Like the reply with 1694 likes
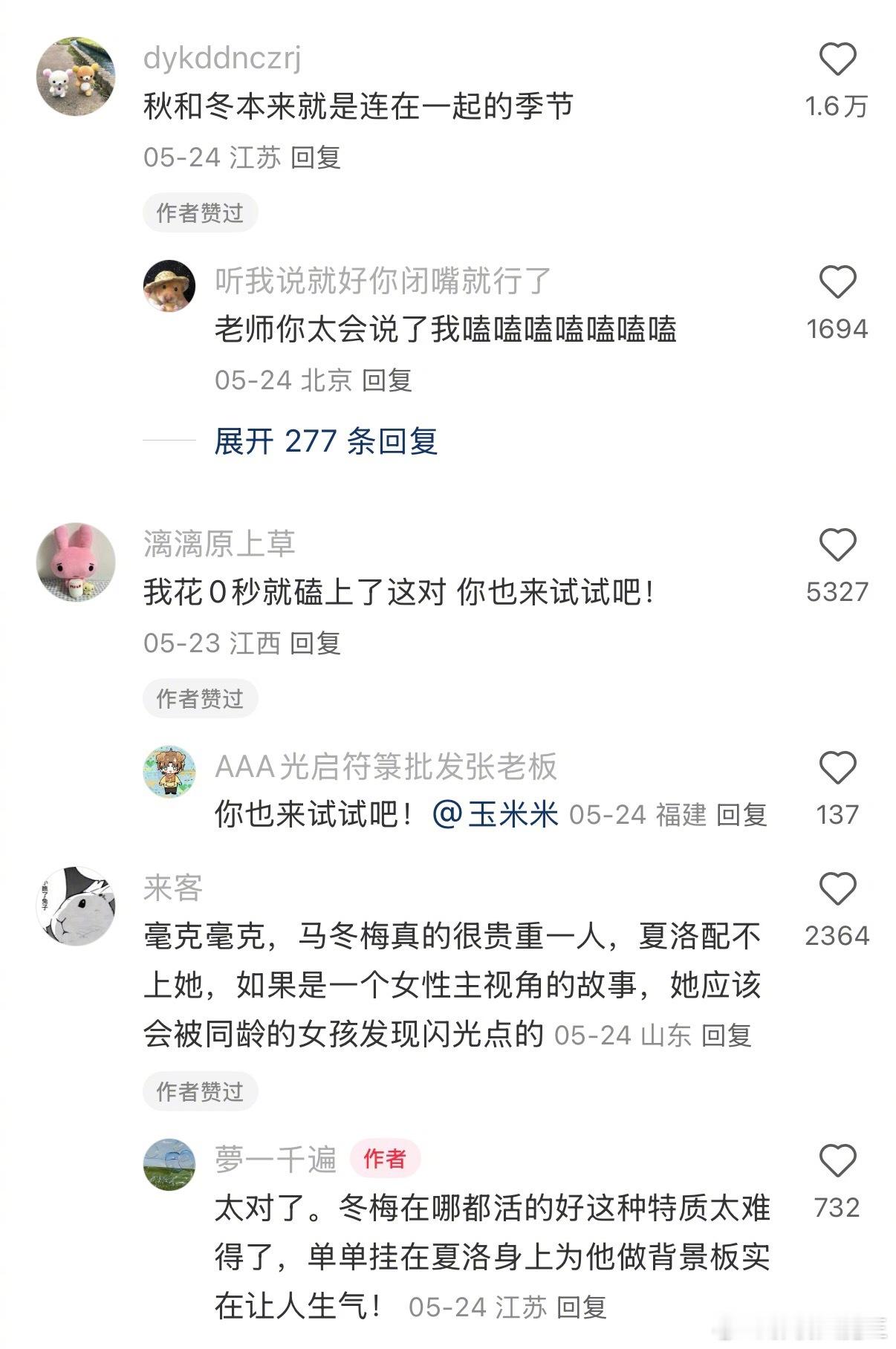Image resolution: width=896 pixels, height=1349 pixels. tap(837, 282)
